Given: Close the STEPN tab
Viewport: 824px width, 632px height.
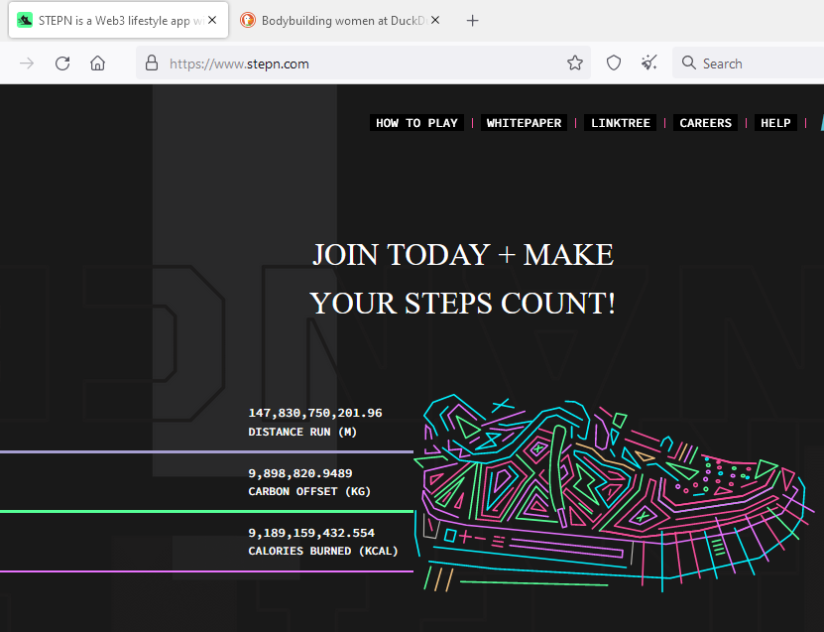Looking at the screenshot, I should (212, 20).
